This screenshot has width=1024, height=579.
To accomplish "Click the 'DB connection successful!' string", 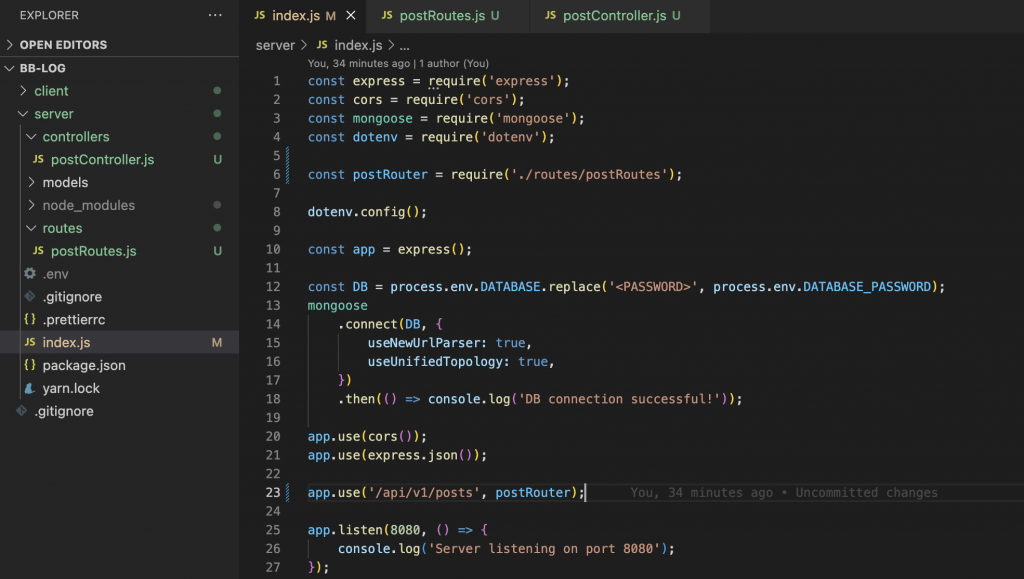I will (x=619, y=399).
